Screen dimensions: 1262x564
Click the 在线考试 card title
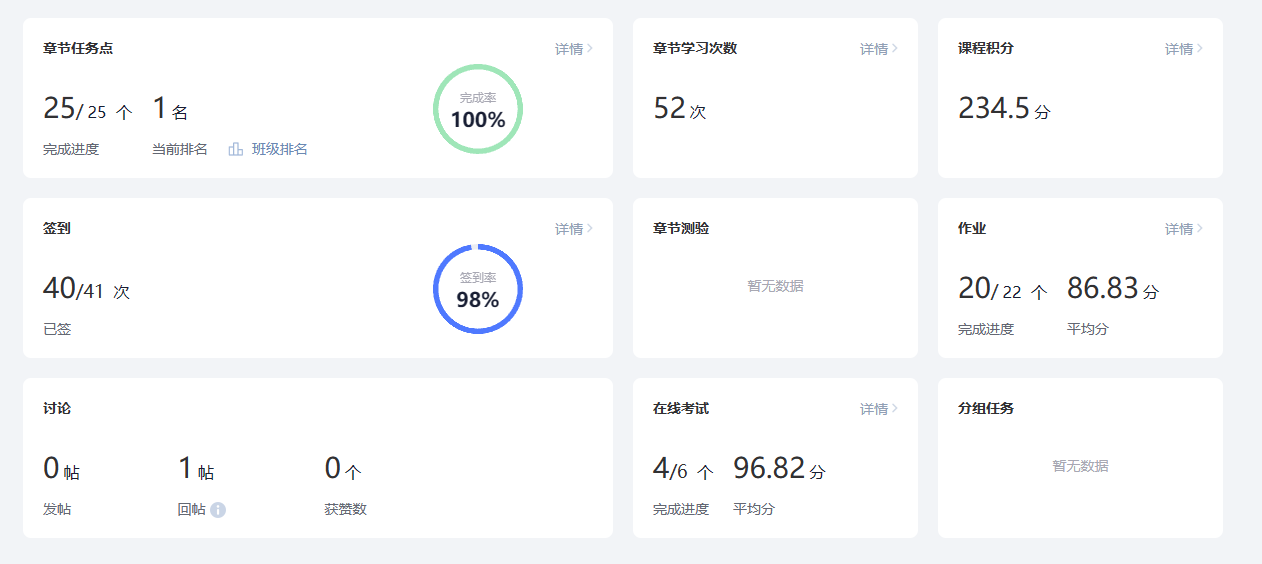click(681, 408)
